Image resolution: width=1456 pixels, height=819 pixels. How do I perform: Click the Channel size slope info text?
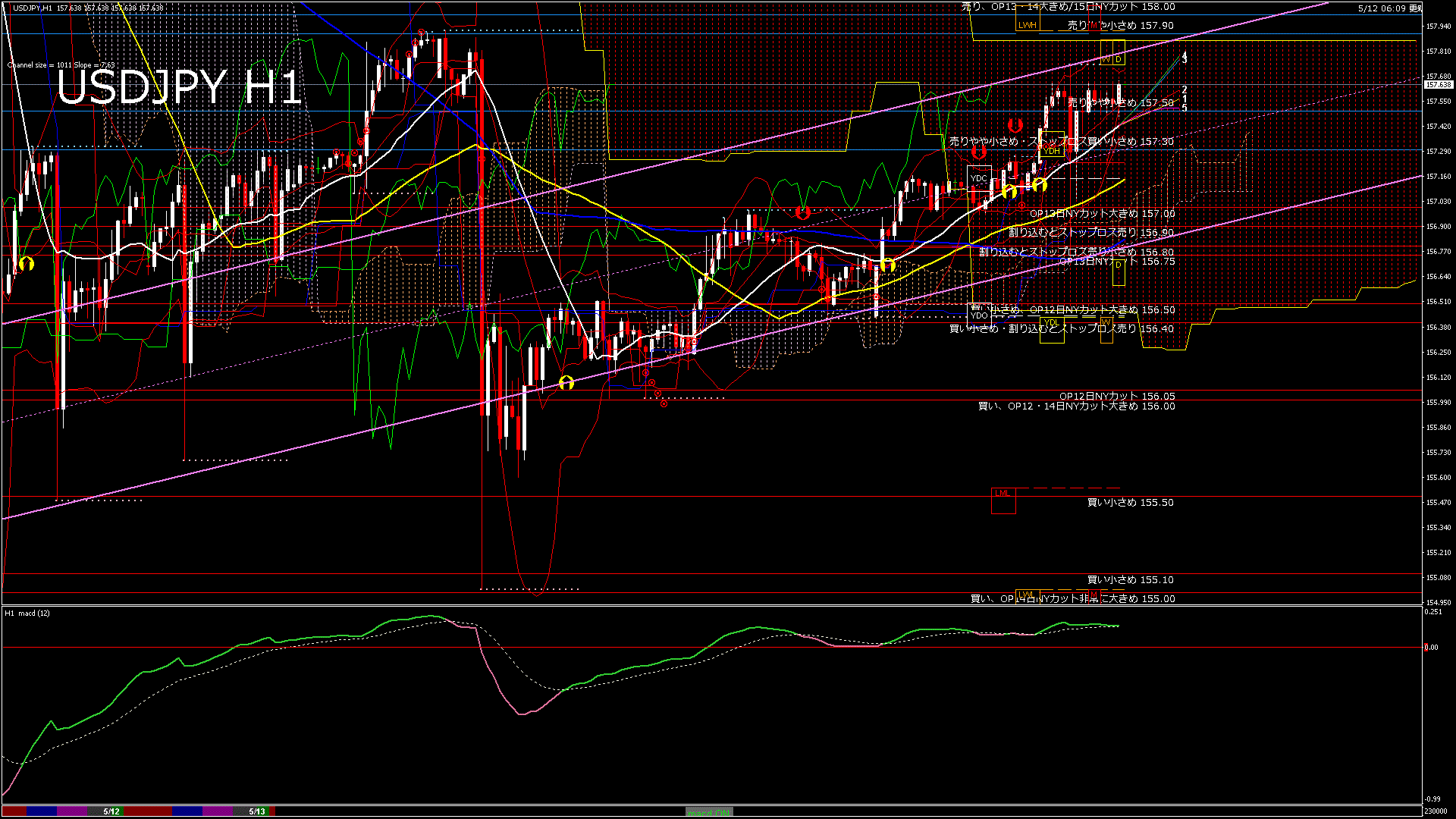(61, 65)
